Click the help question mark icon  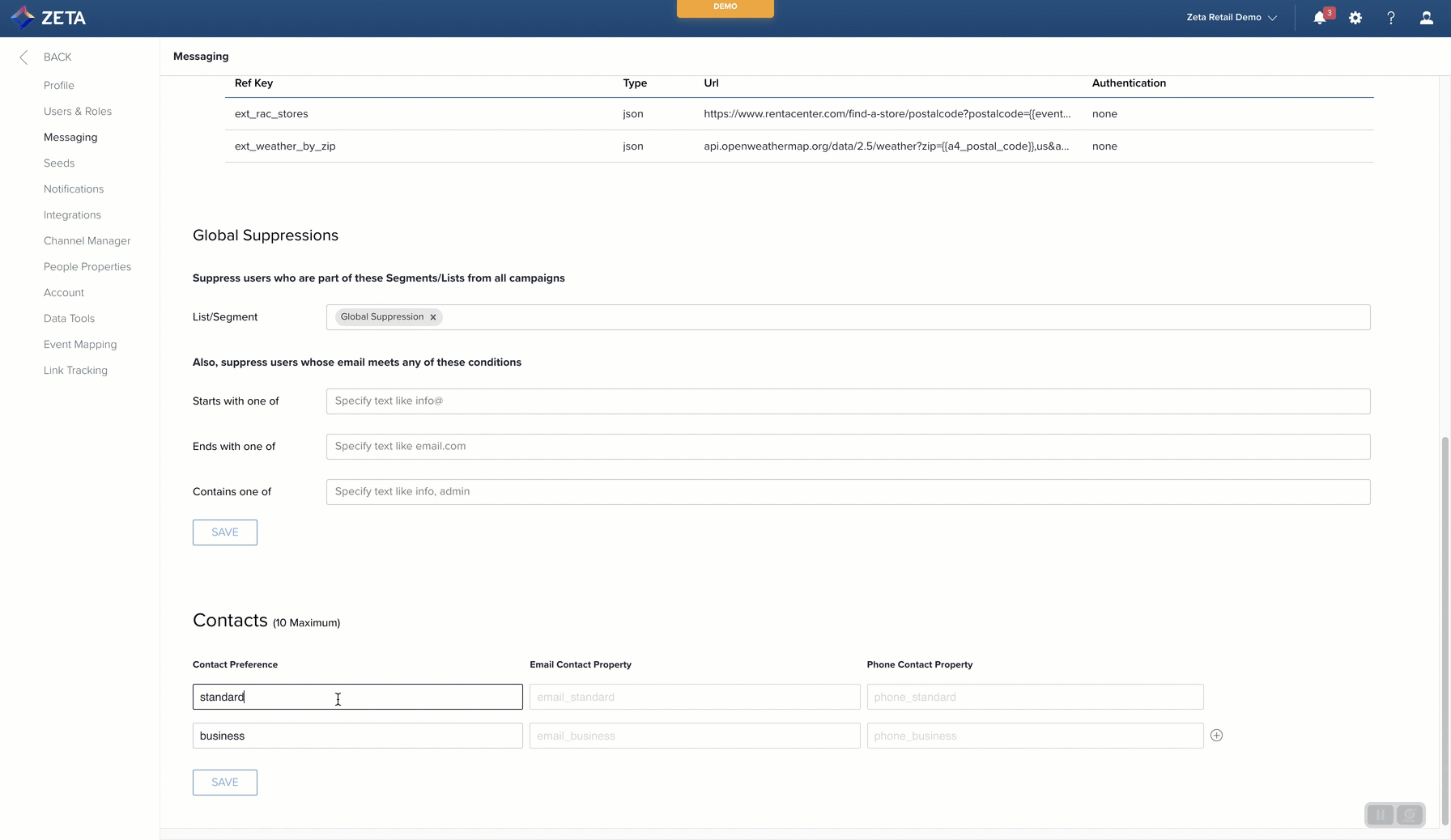[1391, 18]
